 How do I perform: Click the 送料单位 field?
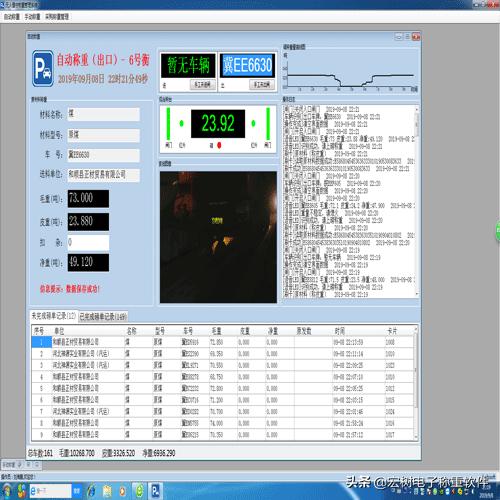pyautogui.click(x=103, y=175)
